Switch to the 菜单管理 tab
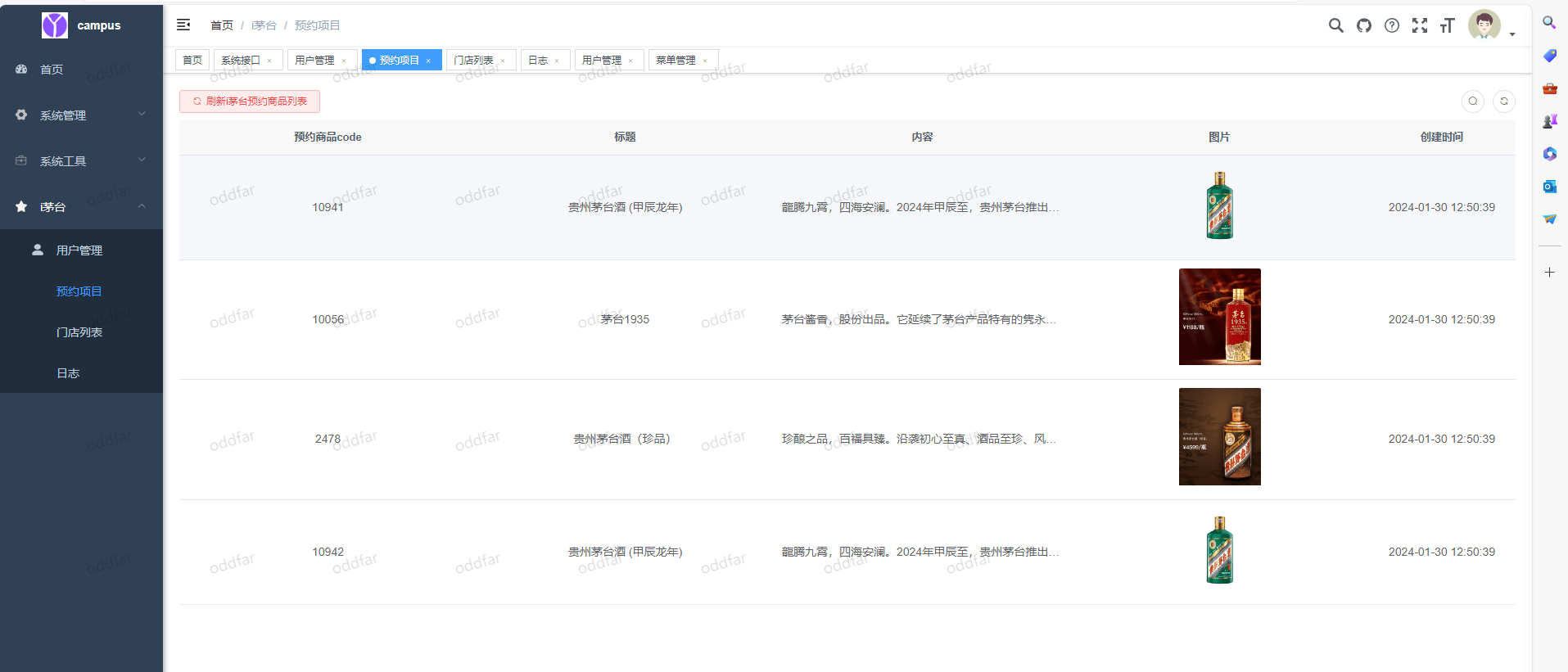 [x=676, y=61]
